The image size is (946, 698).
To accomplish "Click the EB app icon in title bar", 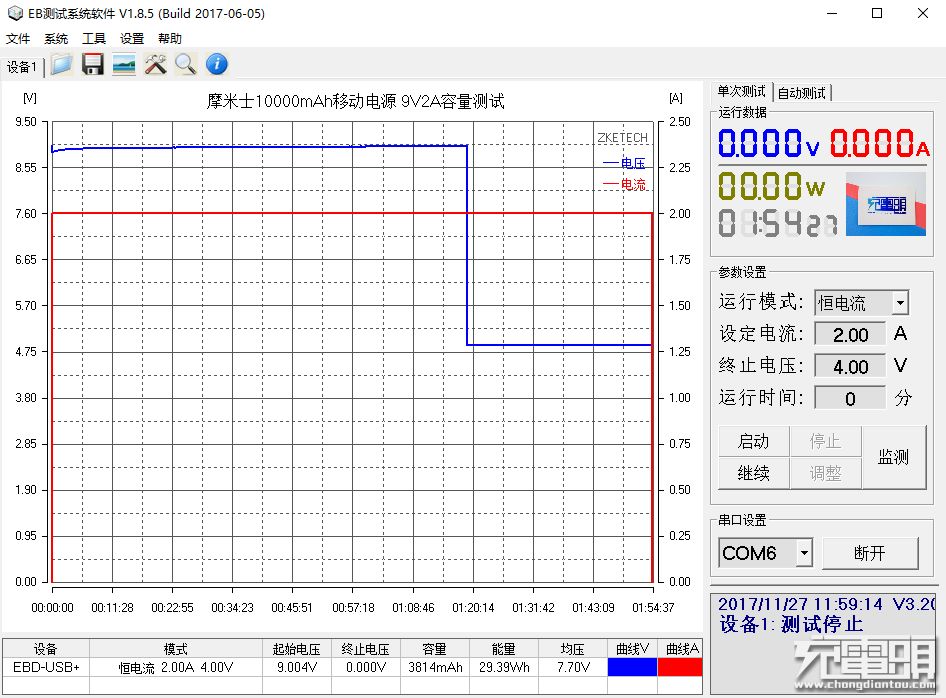I will click(14, 13).
